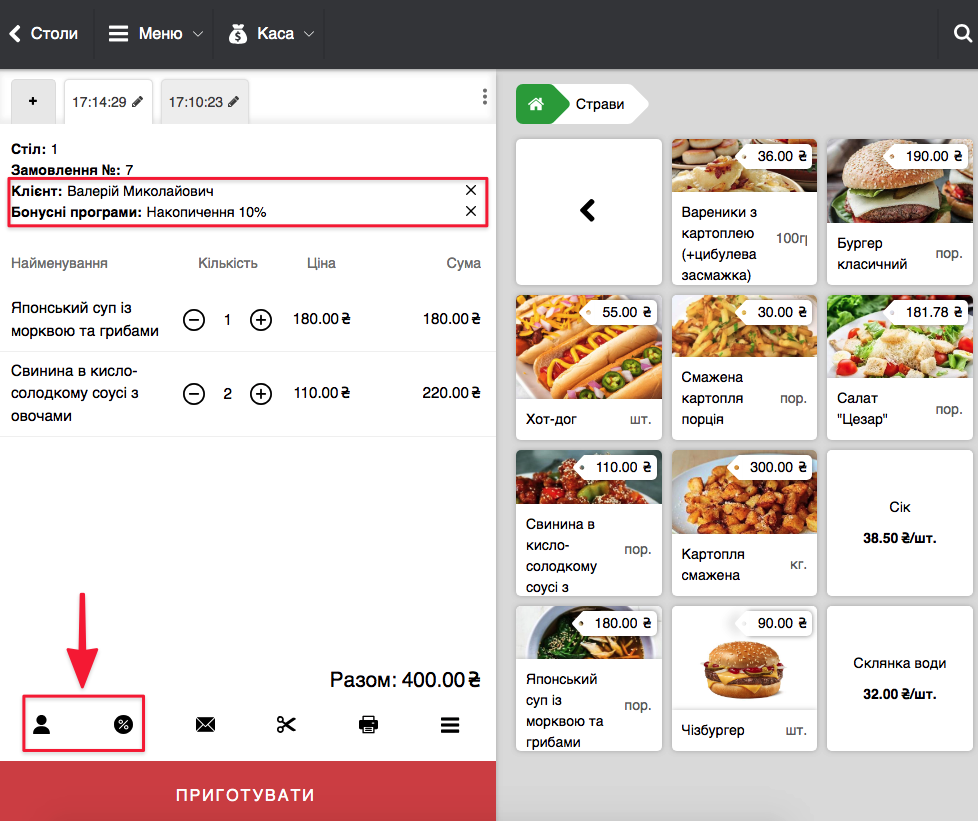Image resolution: width=978 pixels, height=821 pixels.
Task: Open the search magnifier icon
Action: (962, 34)
